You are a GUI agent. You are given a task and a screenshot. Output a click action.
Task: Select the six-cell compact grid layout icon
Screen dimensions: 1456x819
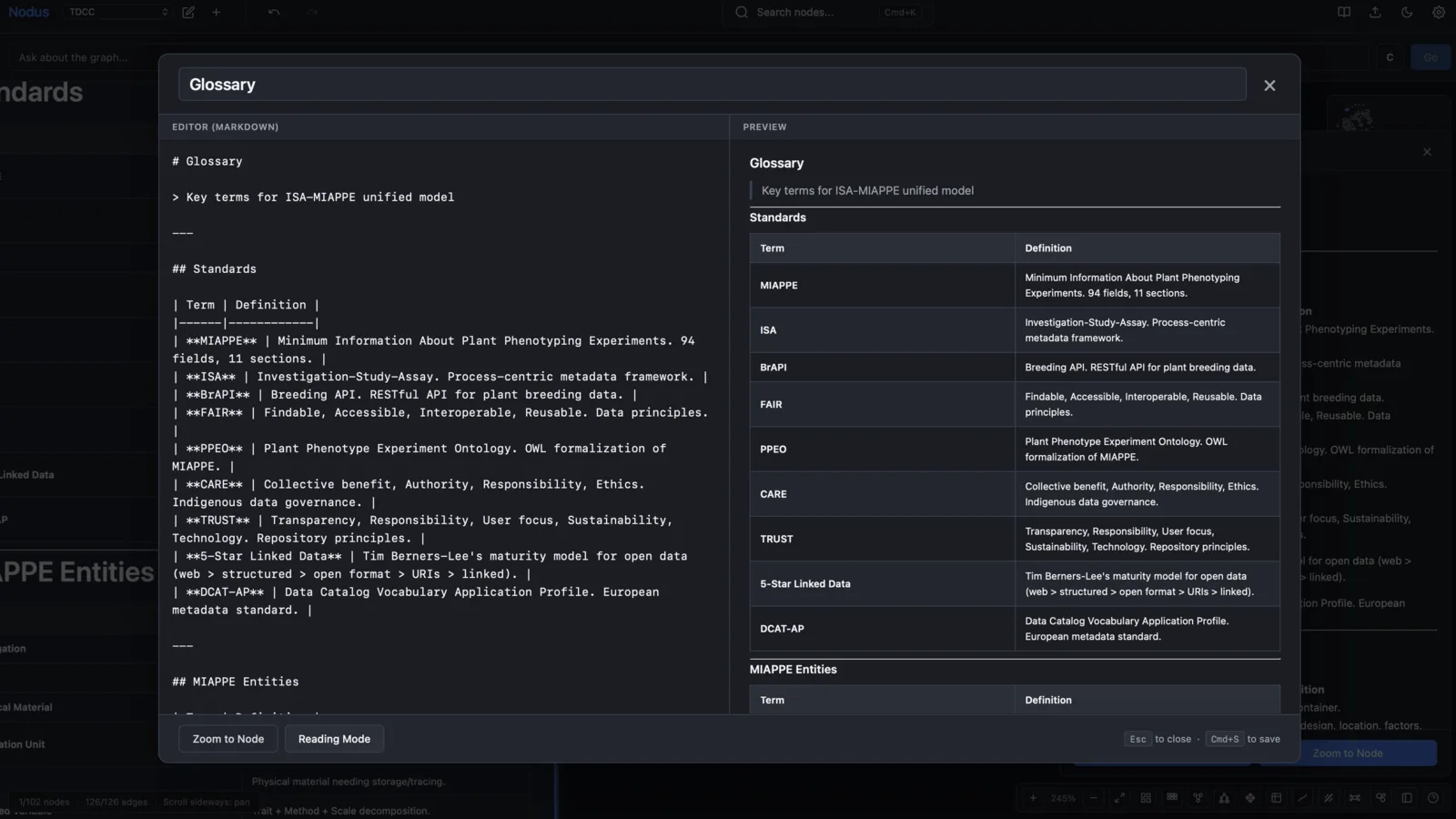click(x=1172, y=798)
